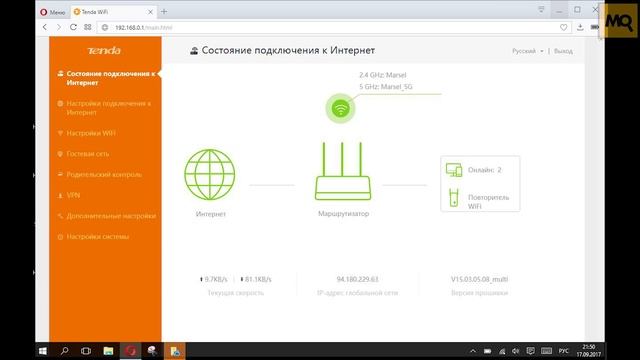Add page to bookmarks heart icon
This screenshot has height=360, width=640.
(x=563, y=27)
